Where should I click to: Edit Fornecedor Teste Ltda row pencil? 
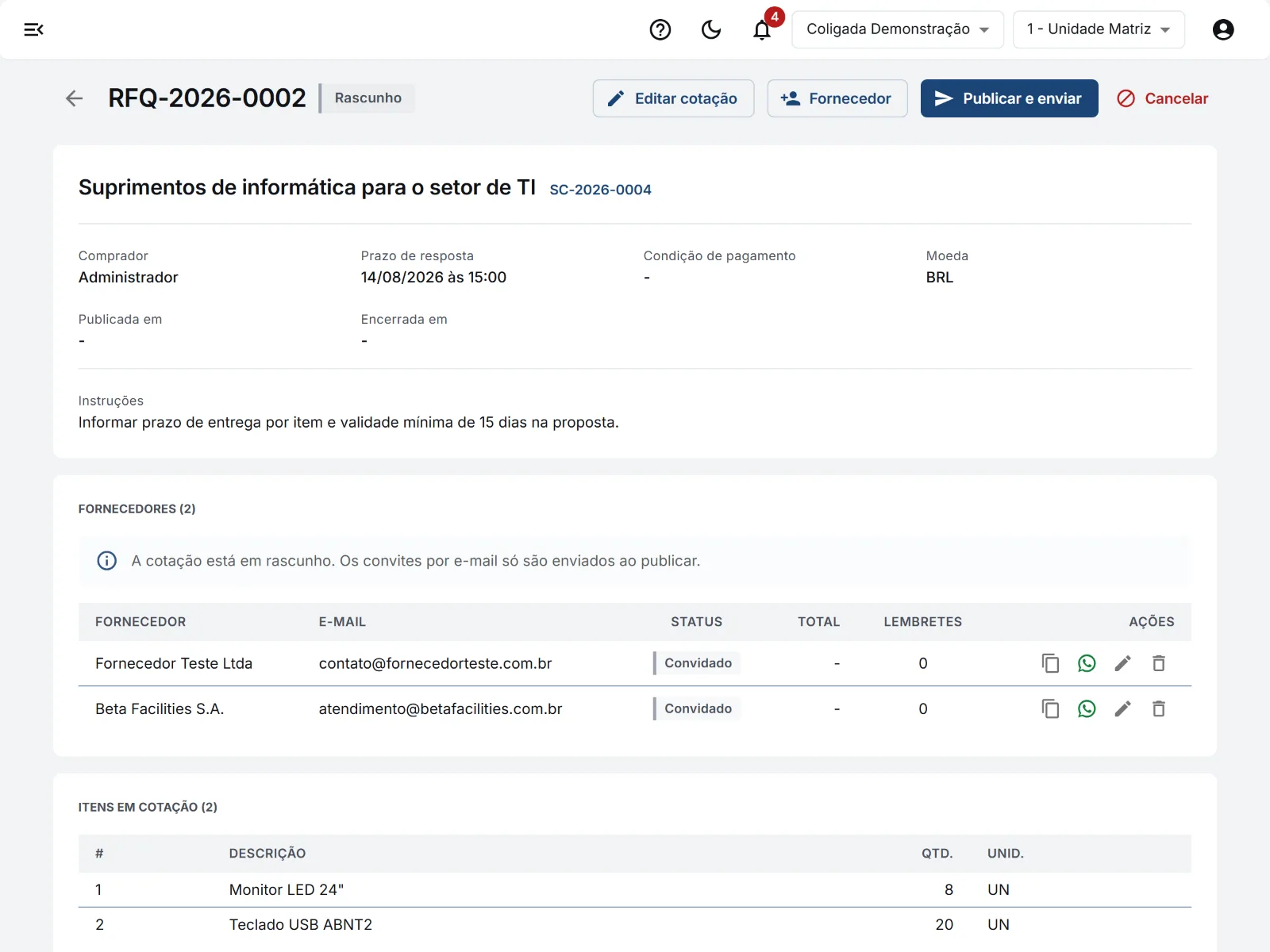(x=1122, y=663)
